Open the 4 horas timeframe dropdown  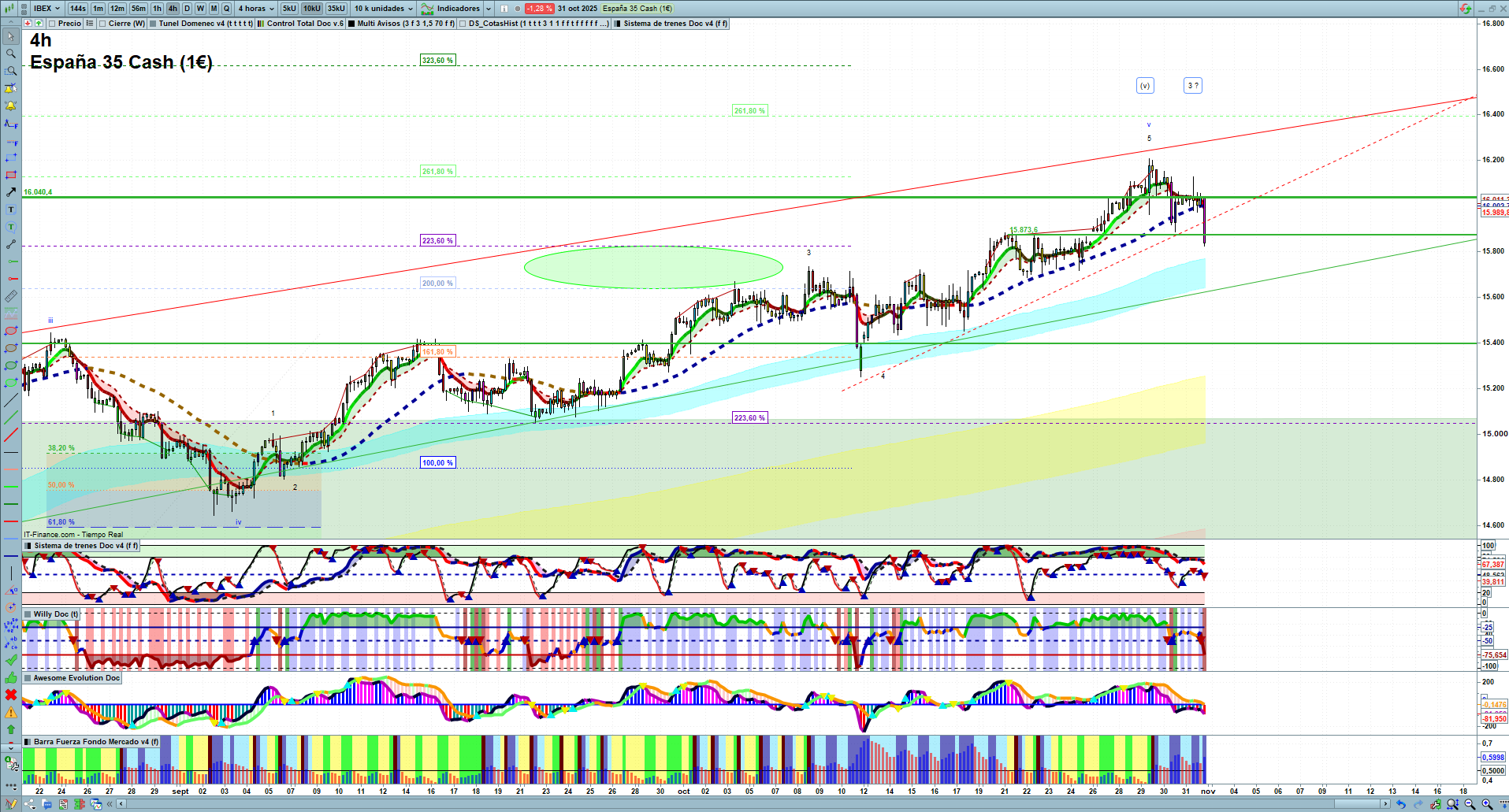[x=256, y=9]
